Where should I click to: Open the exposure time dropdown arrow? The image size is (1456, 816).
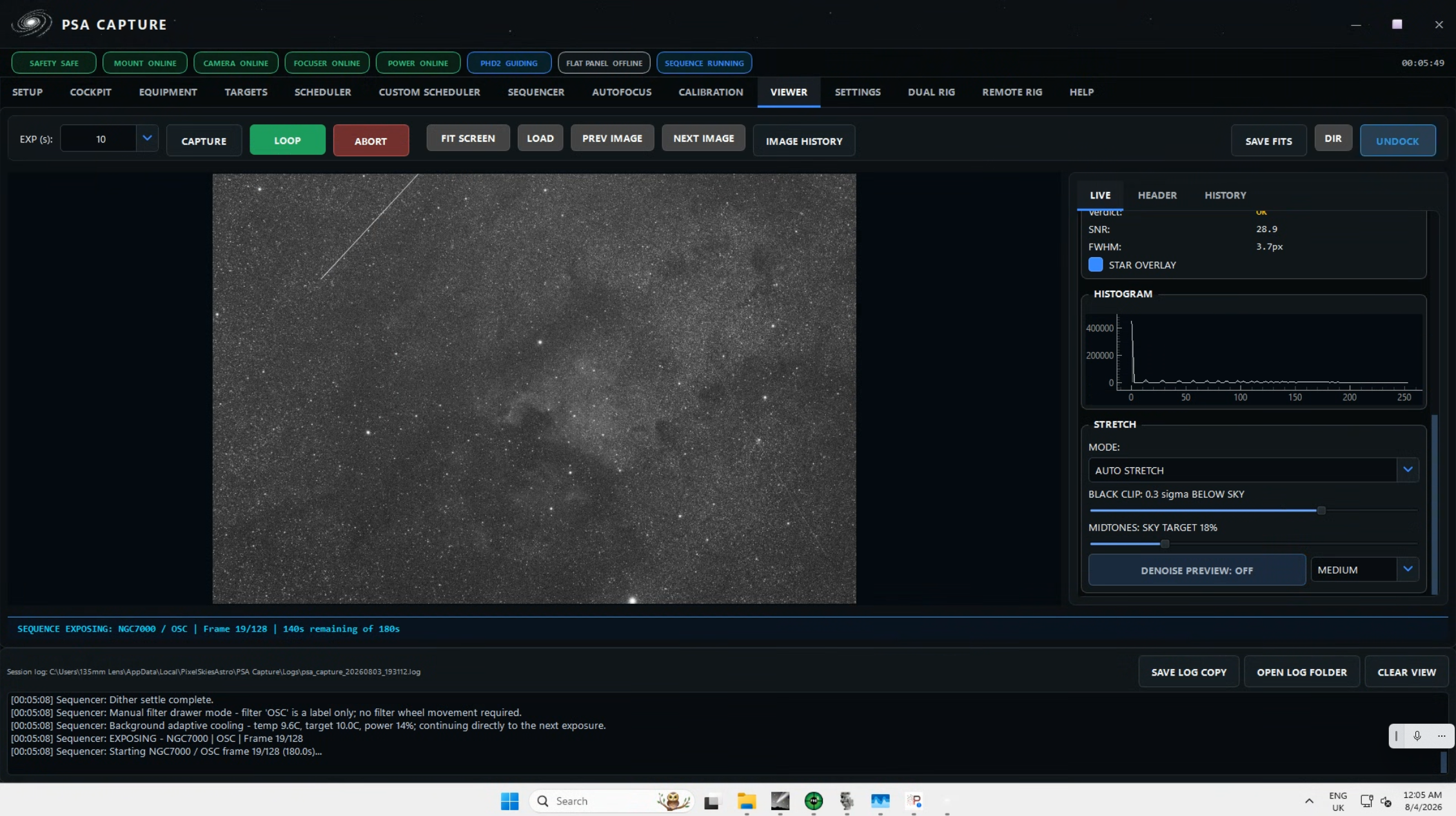147,139
